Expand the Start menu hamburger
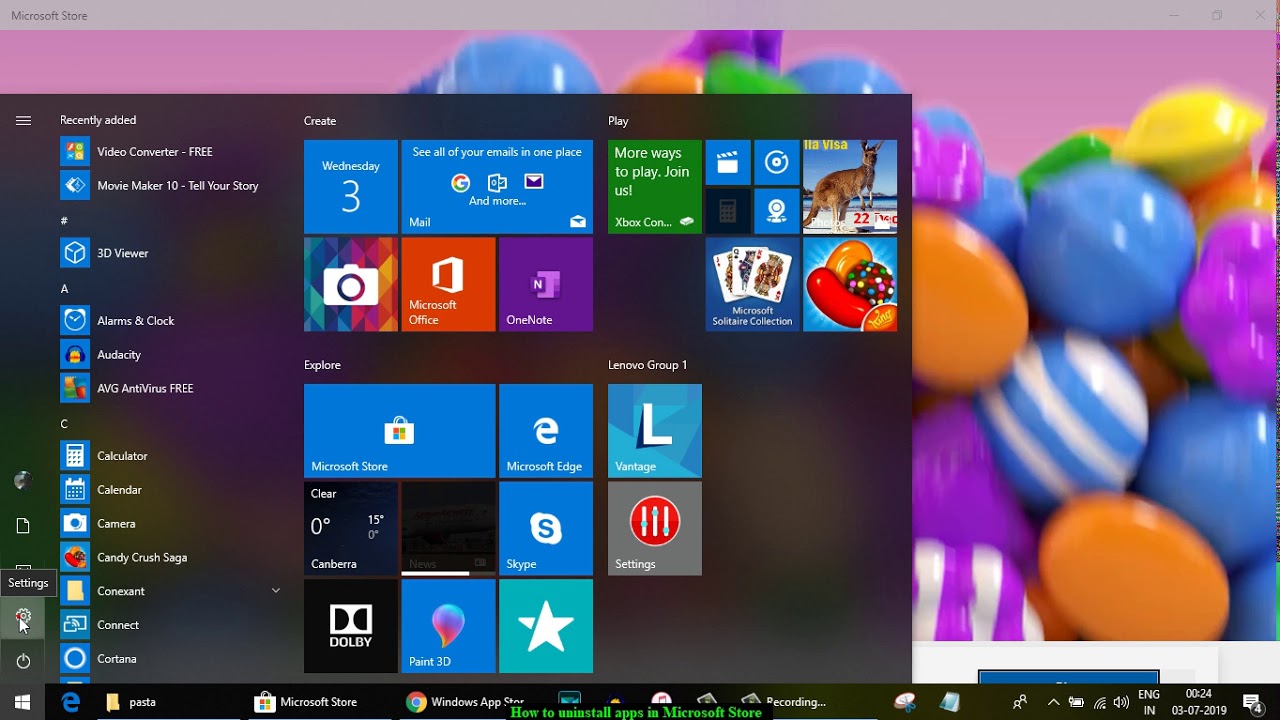1280x720 pixels. pos(23,120)
